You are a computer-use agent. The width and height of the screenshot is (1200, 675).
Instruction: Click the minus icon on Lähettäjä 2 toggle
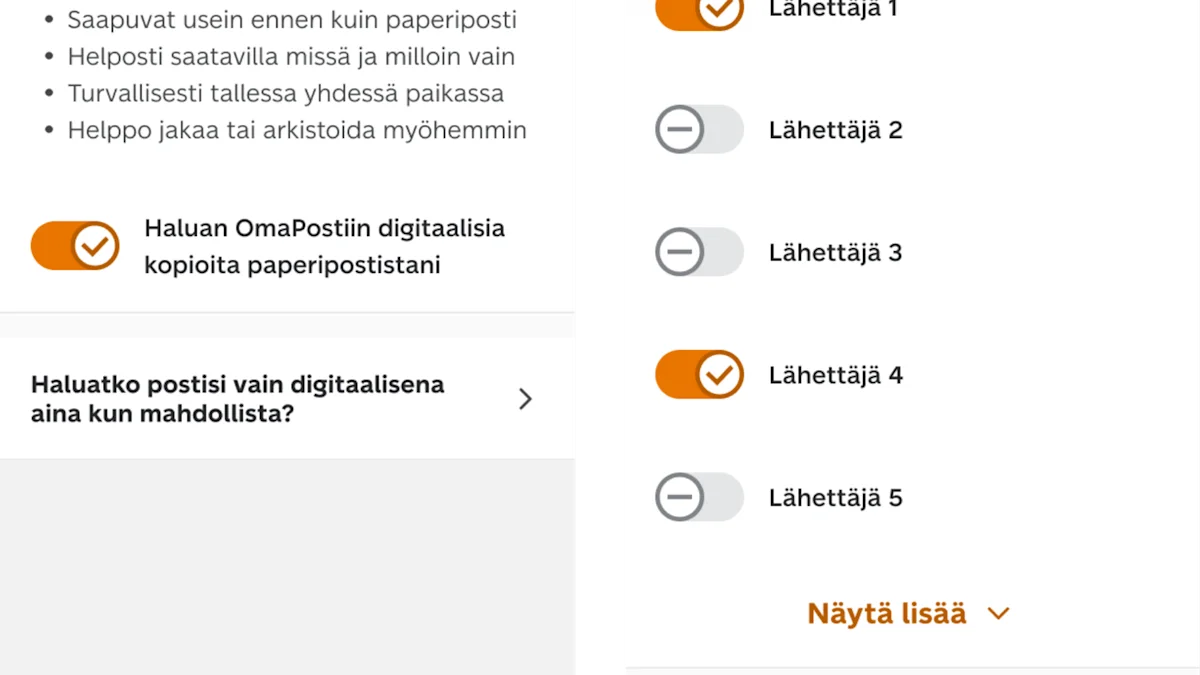(x=680, y=129)
